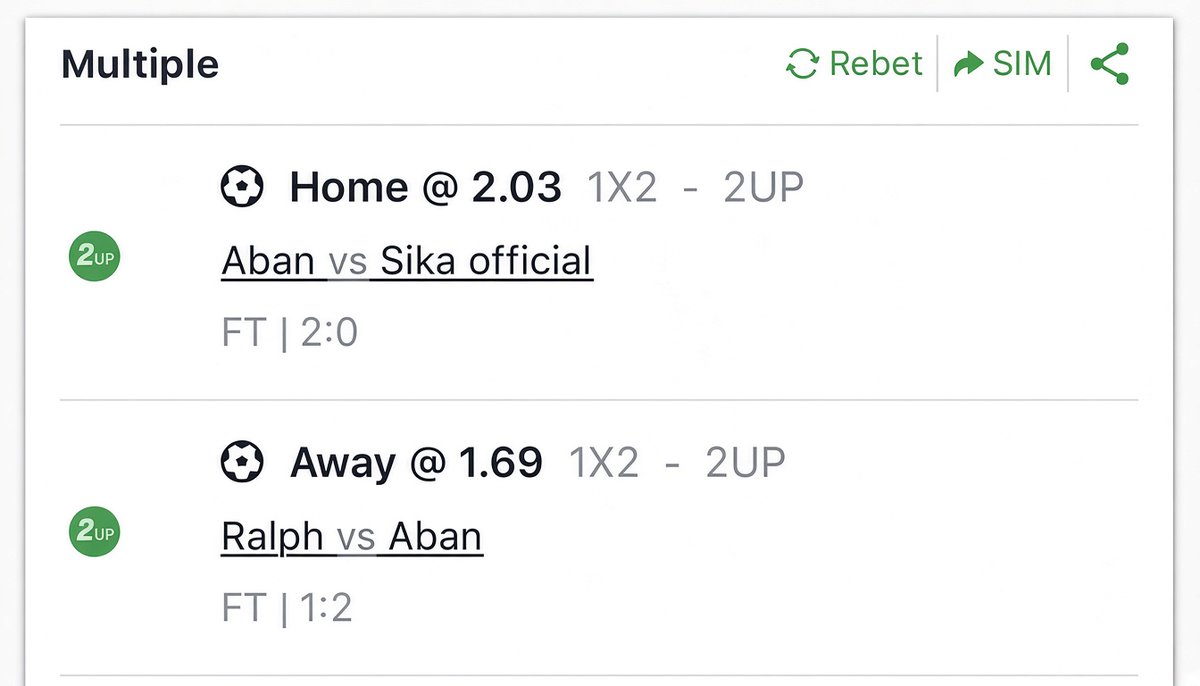Click the 1X2 market text in the Away bet row

coord(604,462)
